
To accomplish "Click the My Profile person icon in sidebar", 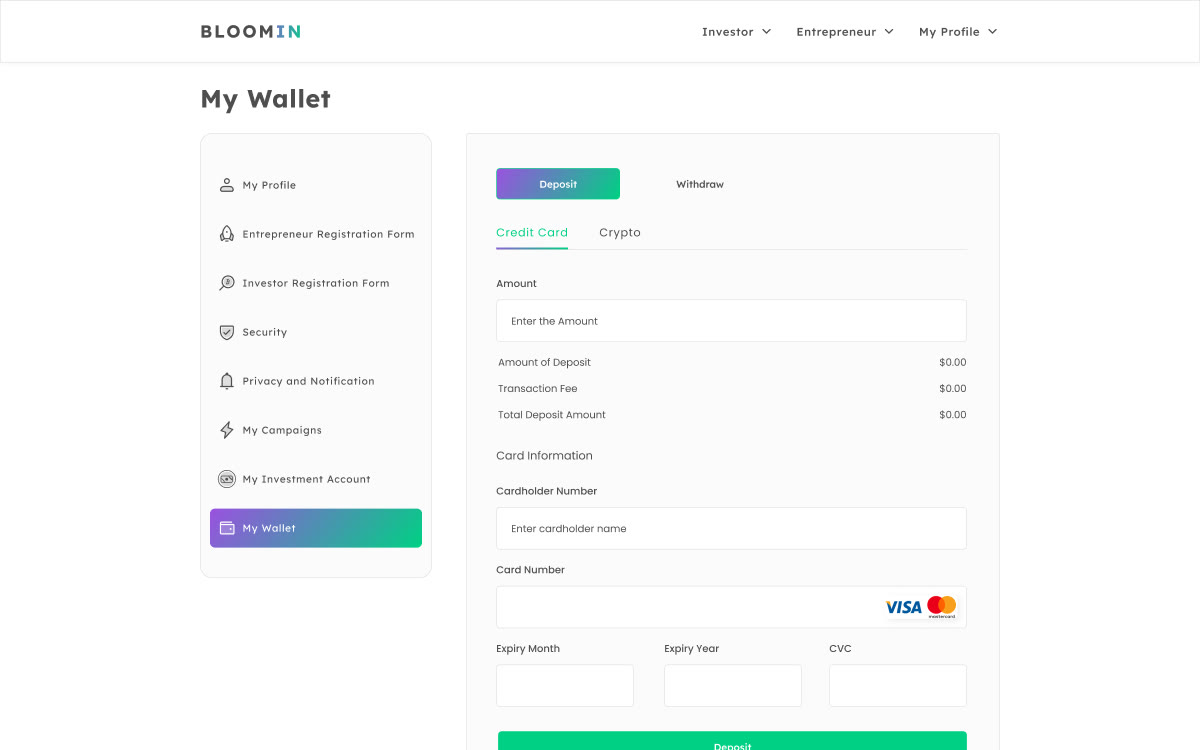I will click(x=227, y=185).
